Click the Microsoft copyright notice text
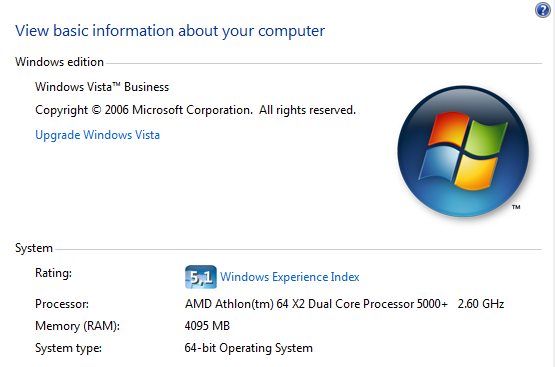The width and height of the screenshot is (555, 367). coord(195,110)
